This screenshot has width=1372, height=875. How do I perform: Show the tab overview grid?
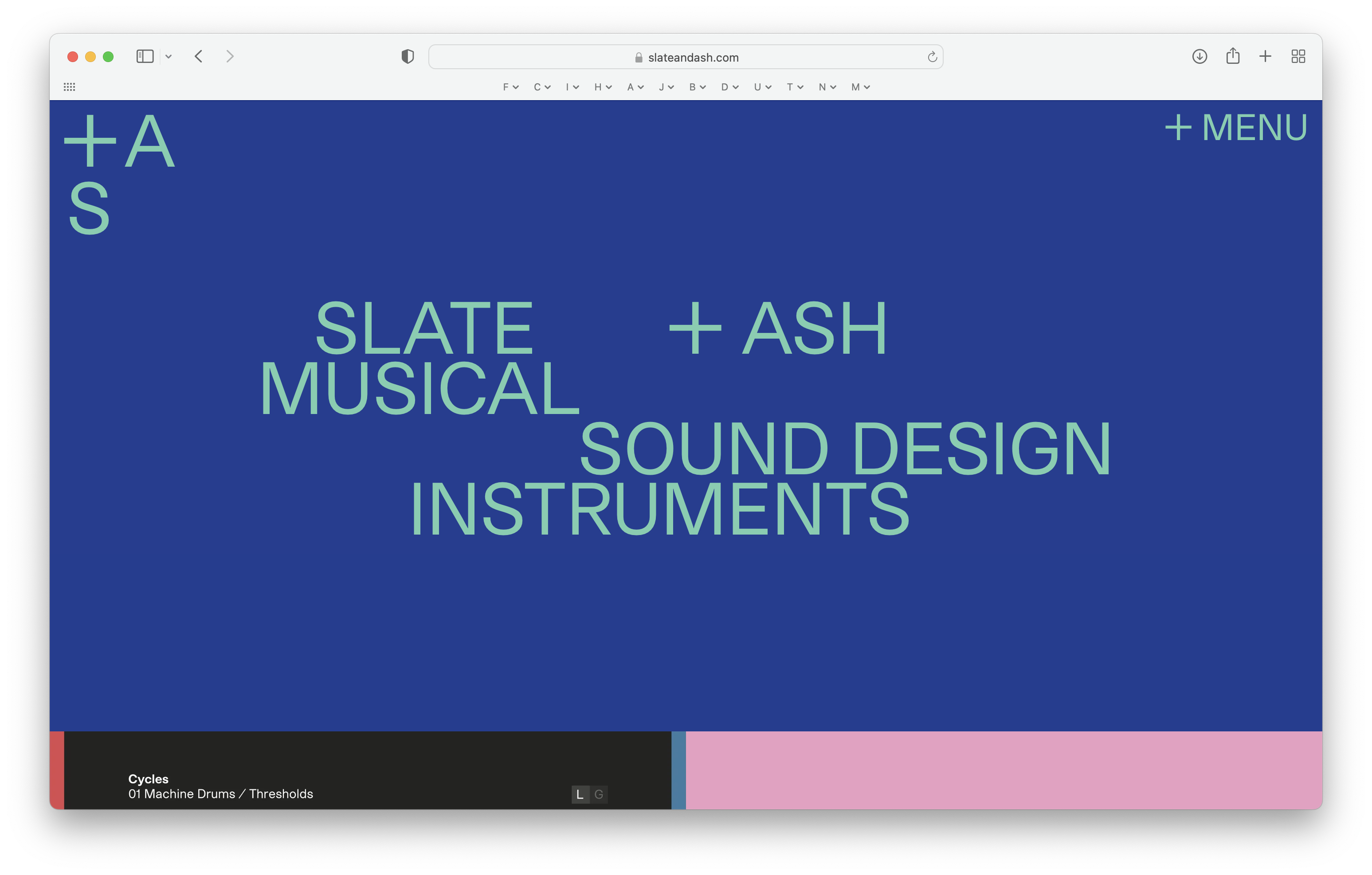[x=1298, y=56]
